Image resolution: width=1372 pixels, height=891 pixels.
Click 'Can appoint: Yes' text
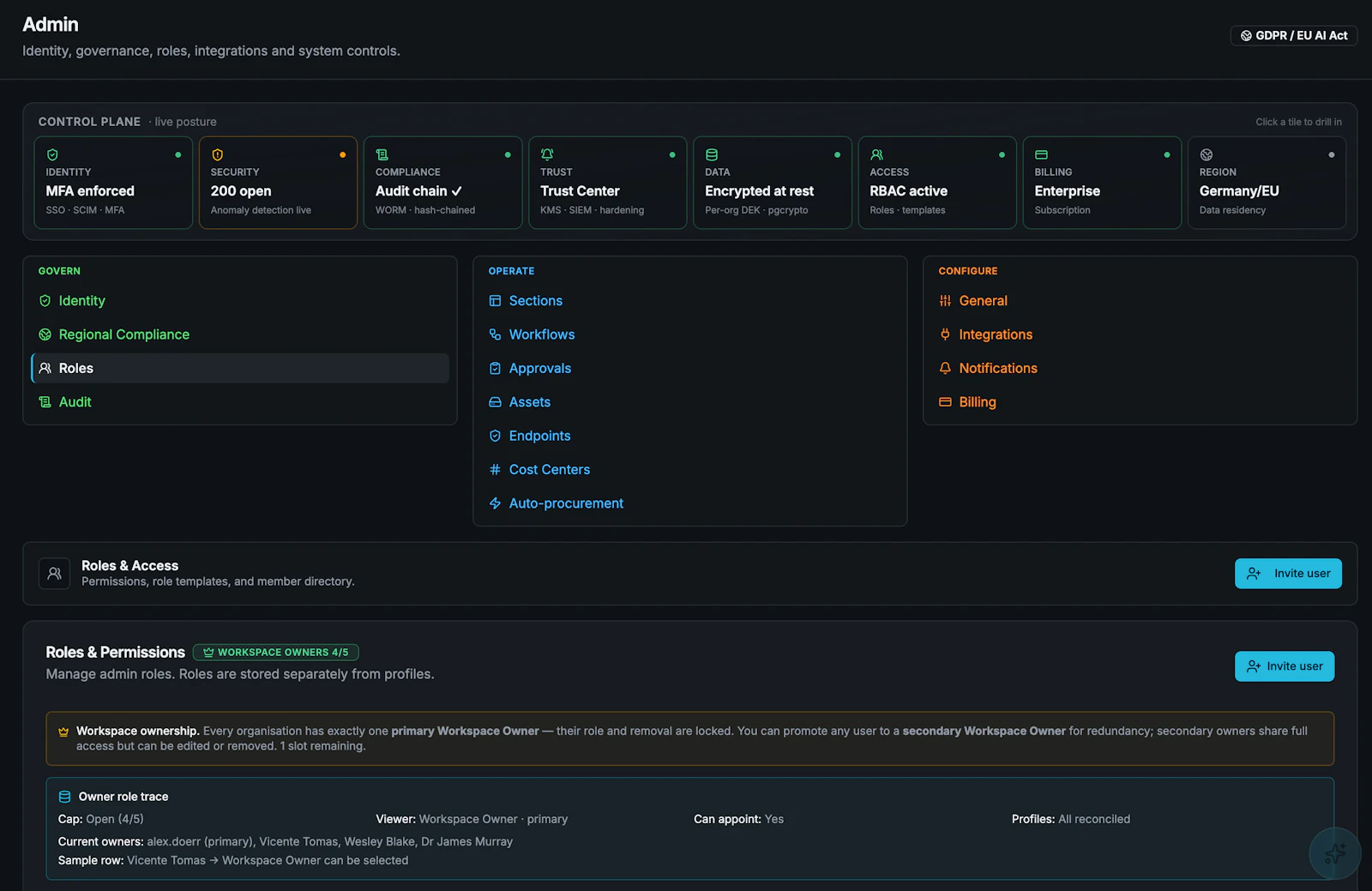(x=738, y=819)
